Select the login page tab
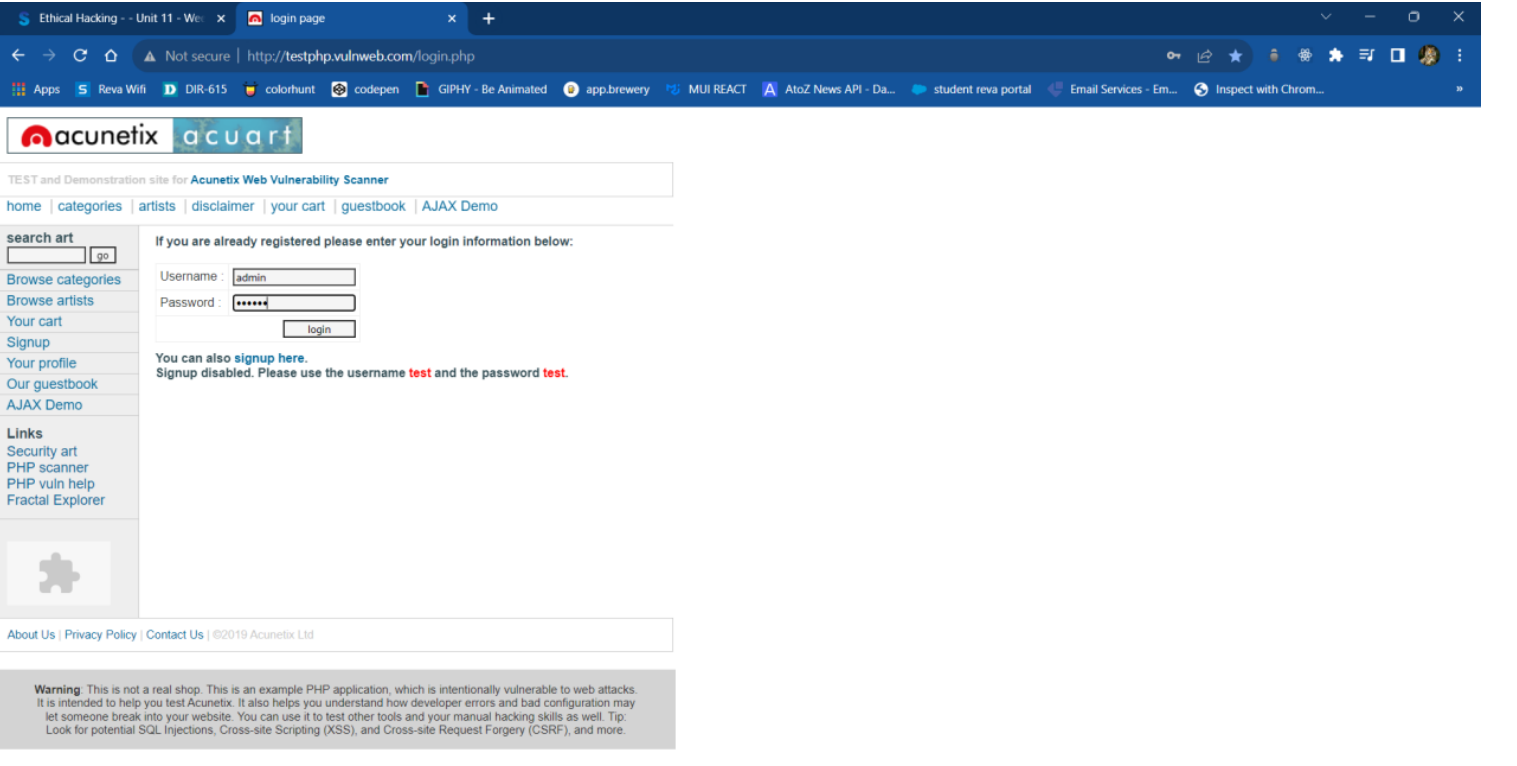This screenshot has width=1517, height=766. [x=350, y=18]
